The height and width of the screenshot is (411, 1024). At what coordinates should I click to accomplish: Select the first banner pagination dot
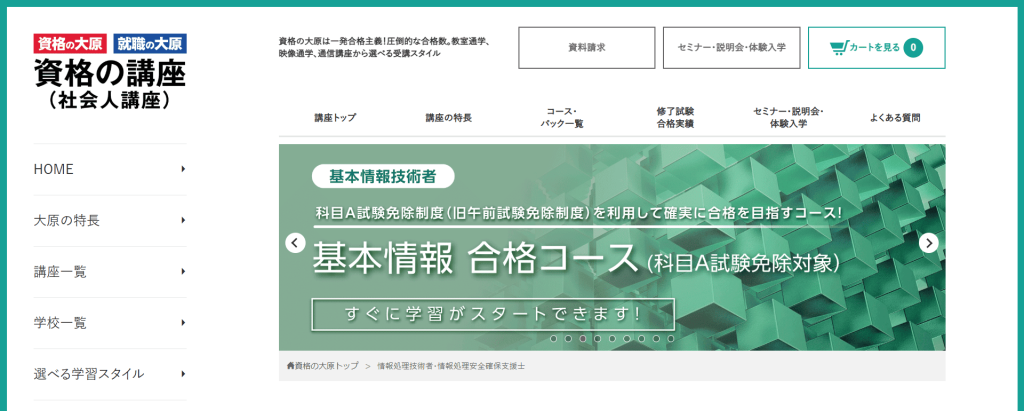click(x=554, y=338)
